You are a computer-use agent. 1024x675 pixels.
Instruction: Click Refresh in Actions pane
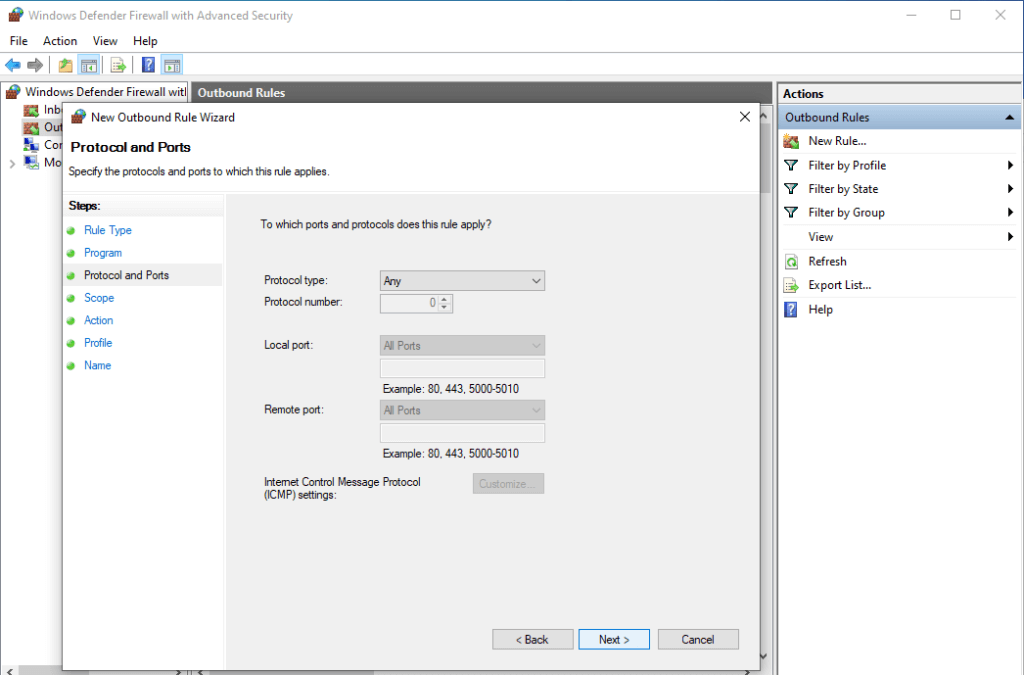[827, 262]
